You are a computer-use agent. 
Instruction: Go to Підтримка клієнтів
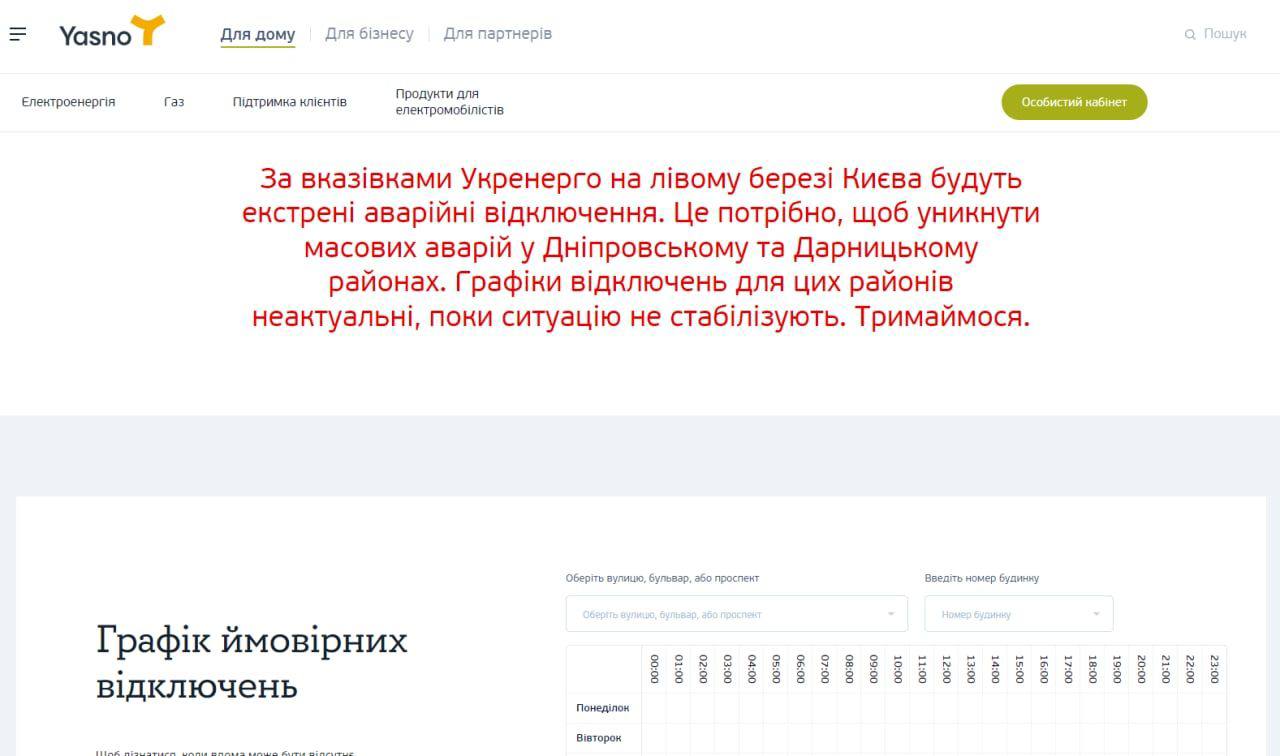[x=290, y=102]
